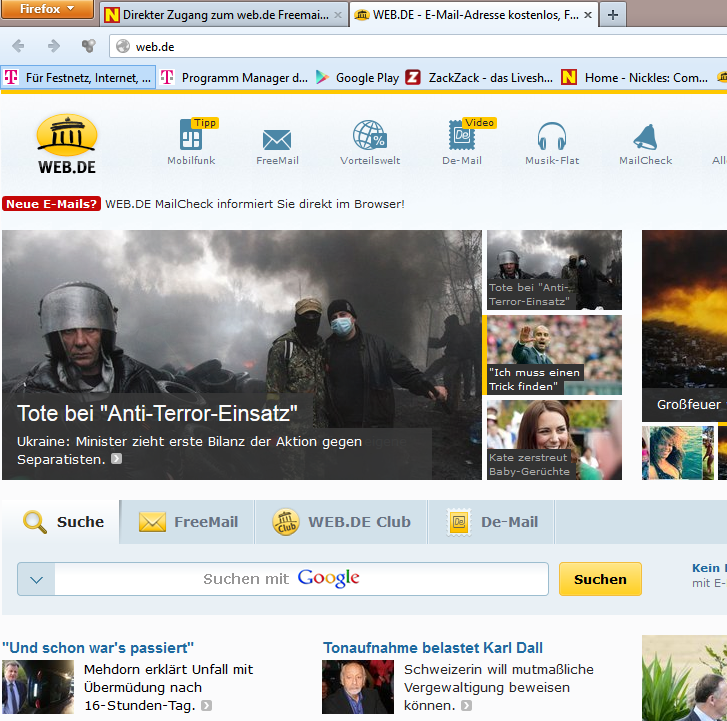Click the web.de address bar
The image size is (727, 721).
(417, 46)
